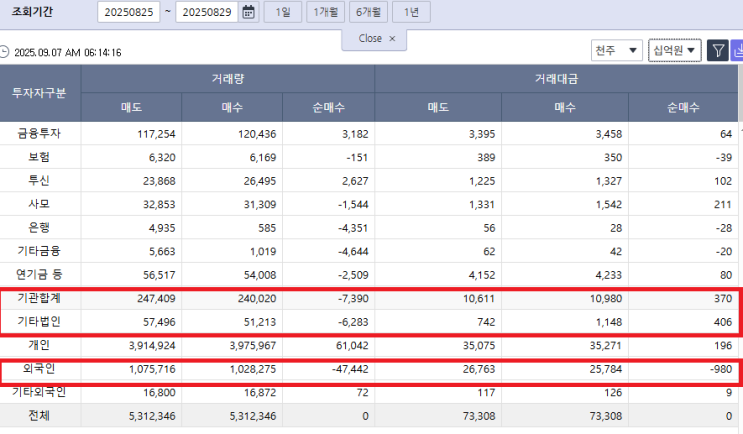Screen dimensions: 743x434
Task: Select the 외국인 row label
Action: (x=39, y=369)
